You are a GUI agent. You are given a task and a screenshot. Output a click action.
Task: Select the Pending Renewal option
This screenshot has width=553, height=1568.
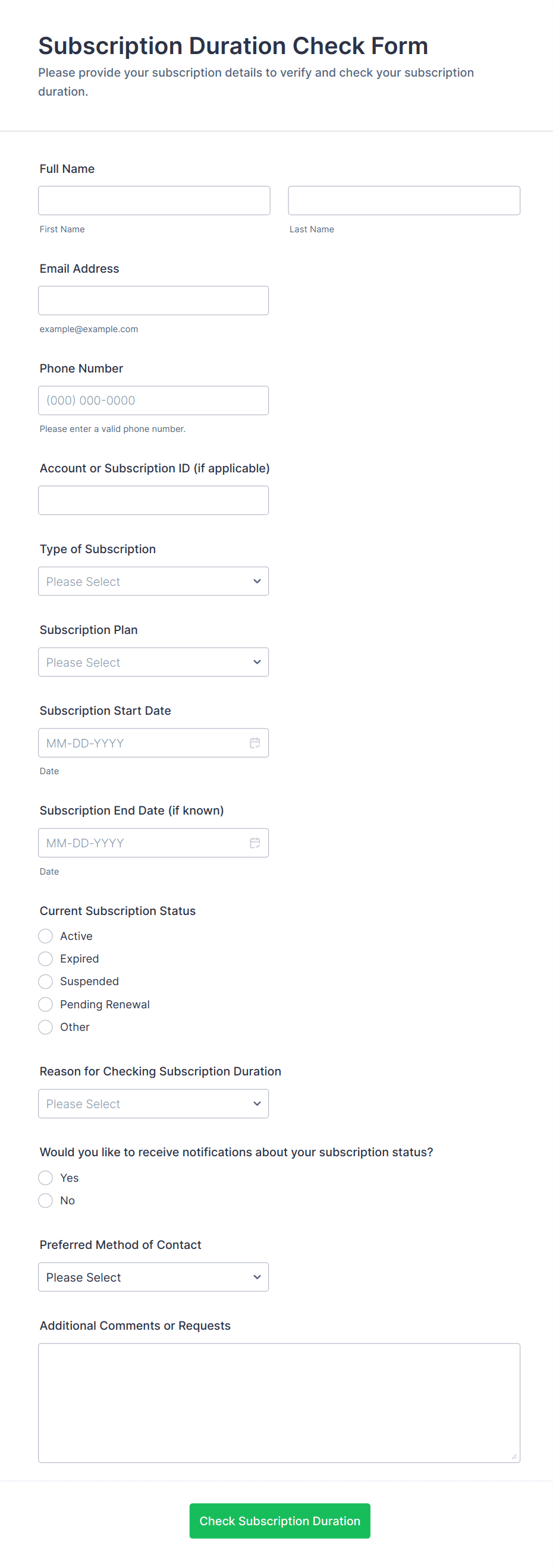pos(46,1004)
